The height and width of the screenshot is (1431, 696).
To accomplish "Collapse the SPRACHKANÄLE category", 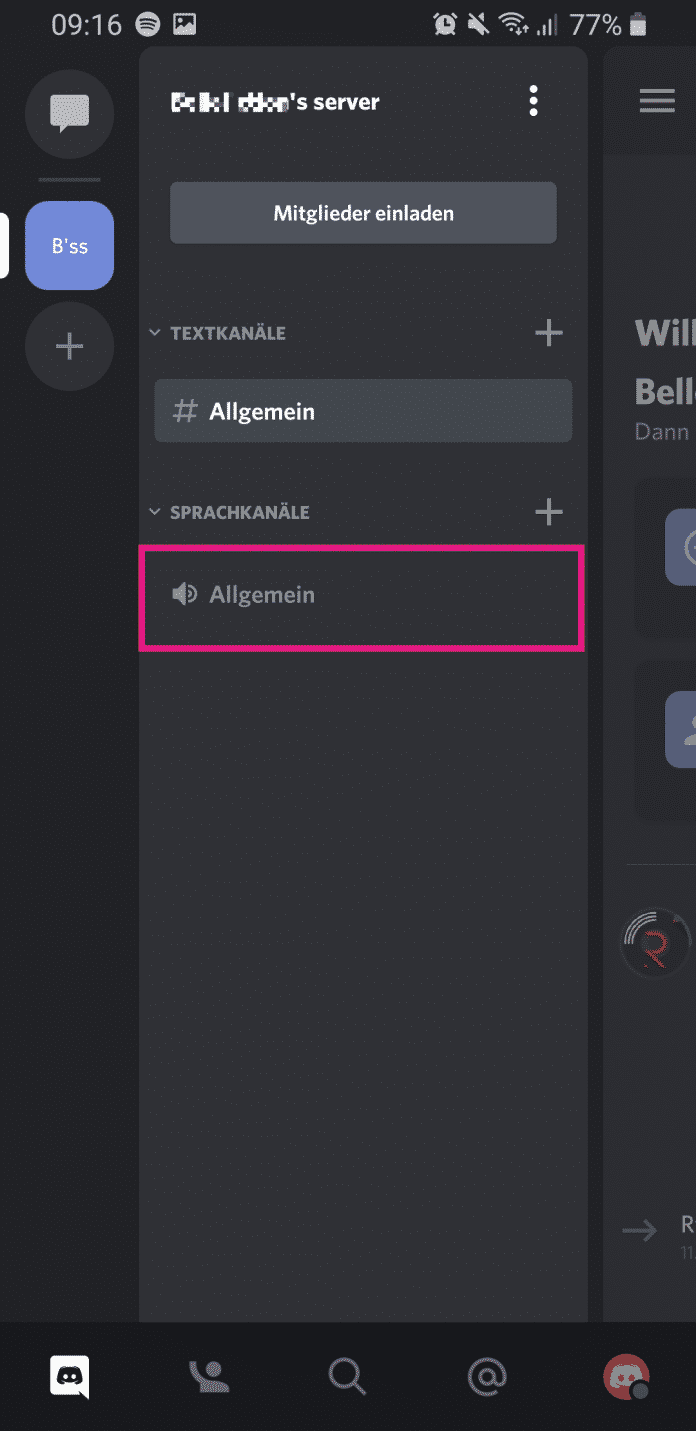I will (x=240, y=512).
